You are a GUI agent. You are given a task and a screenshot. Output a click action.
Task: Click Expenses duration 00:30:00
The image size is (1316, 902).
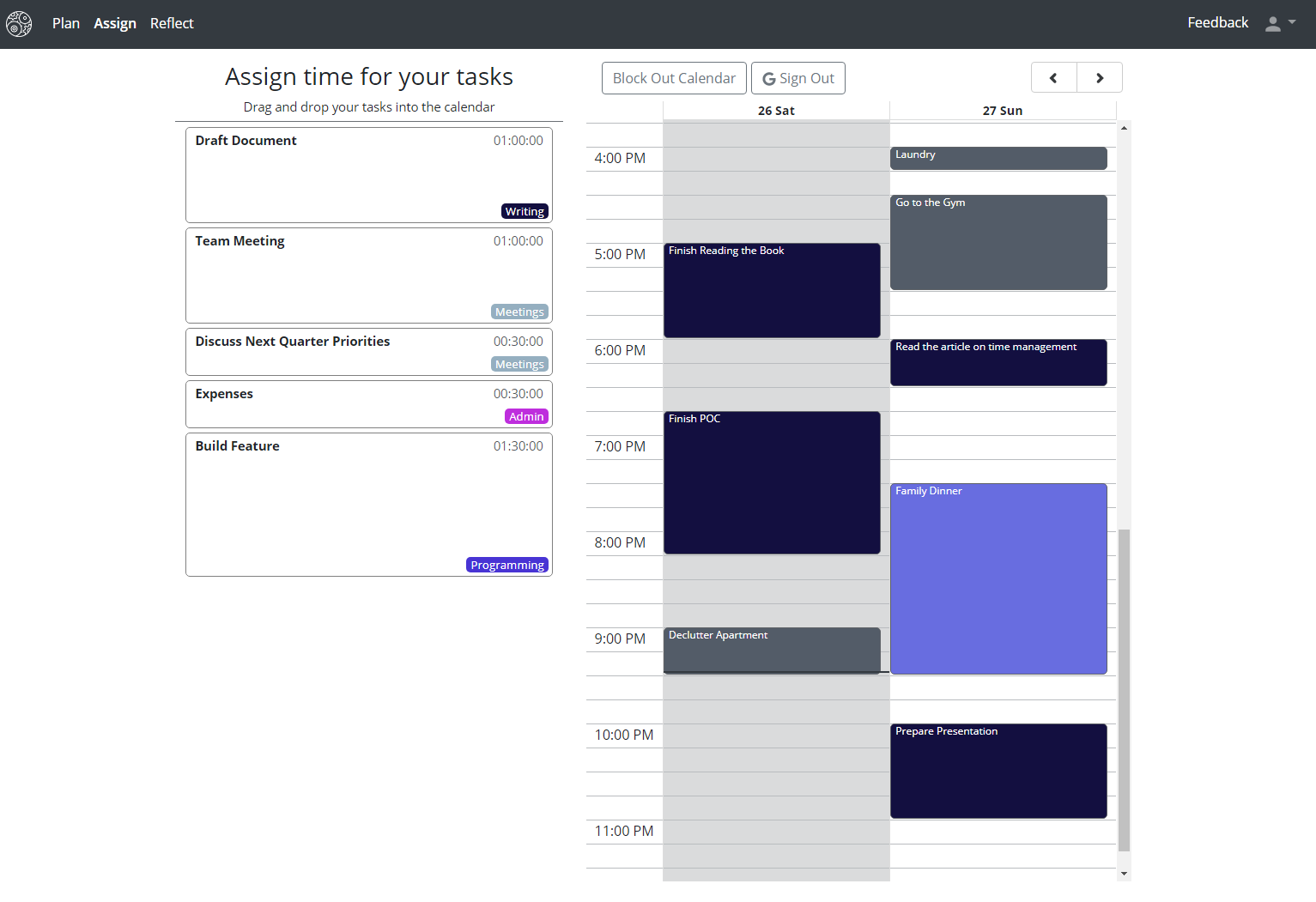(518, 394)
